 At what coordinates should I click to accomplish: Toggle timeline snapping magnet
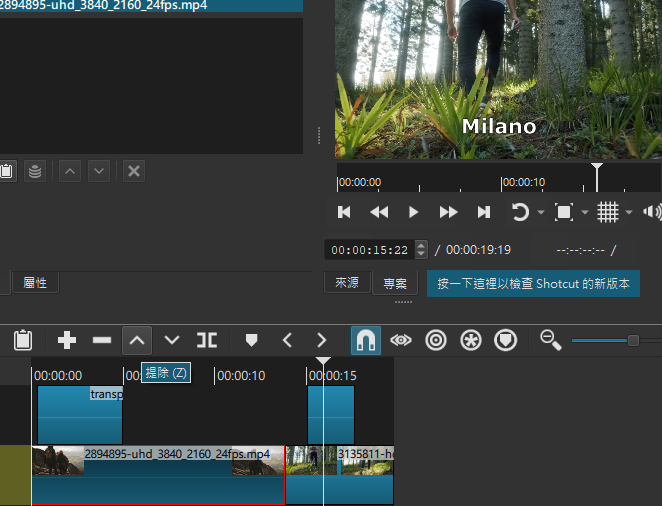click(366, 340)
